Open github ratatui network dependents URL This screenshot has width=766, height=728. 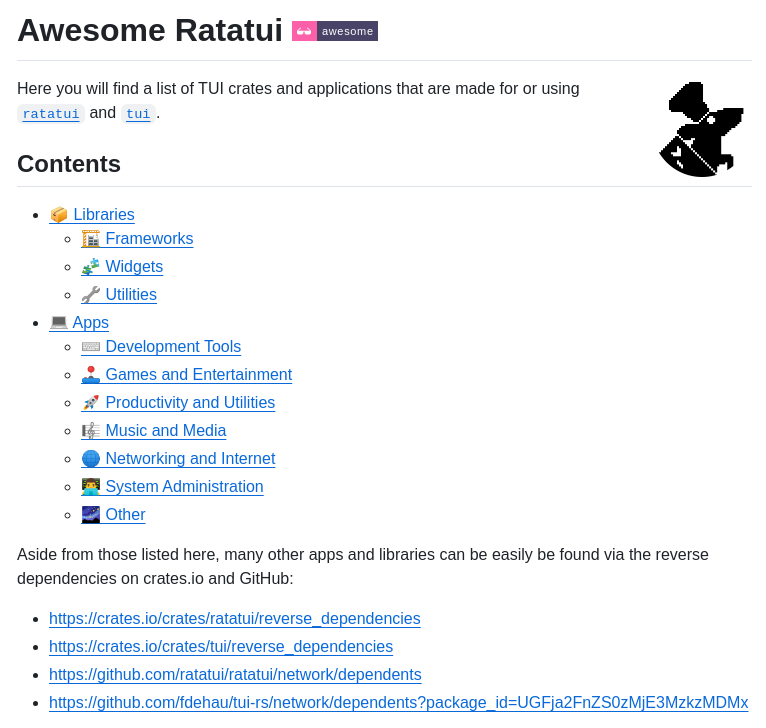(235, 674)
